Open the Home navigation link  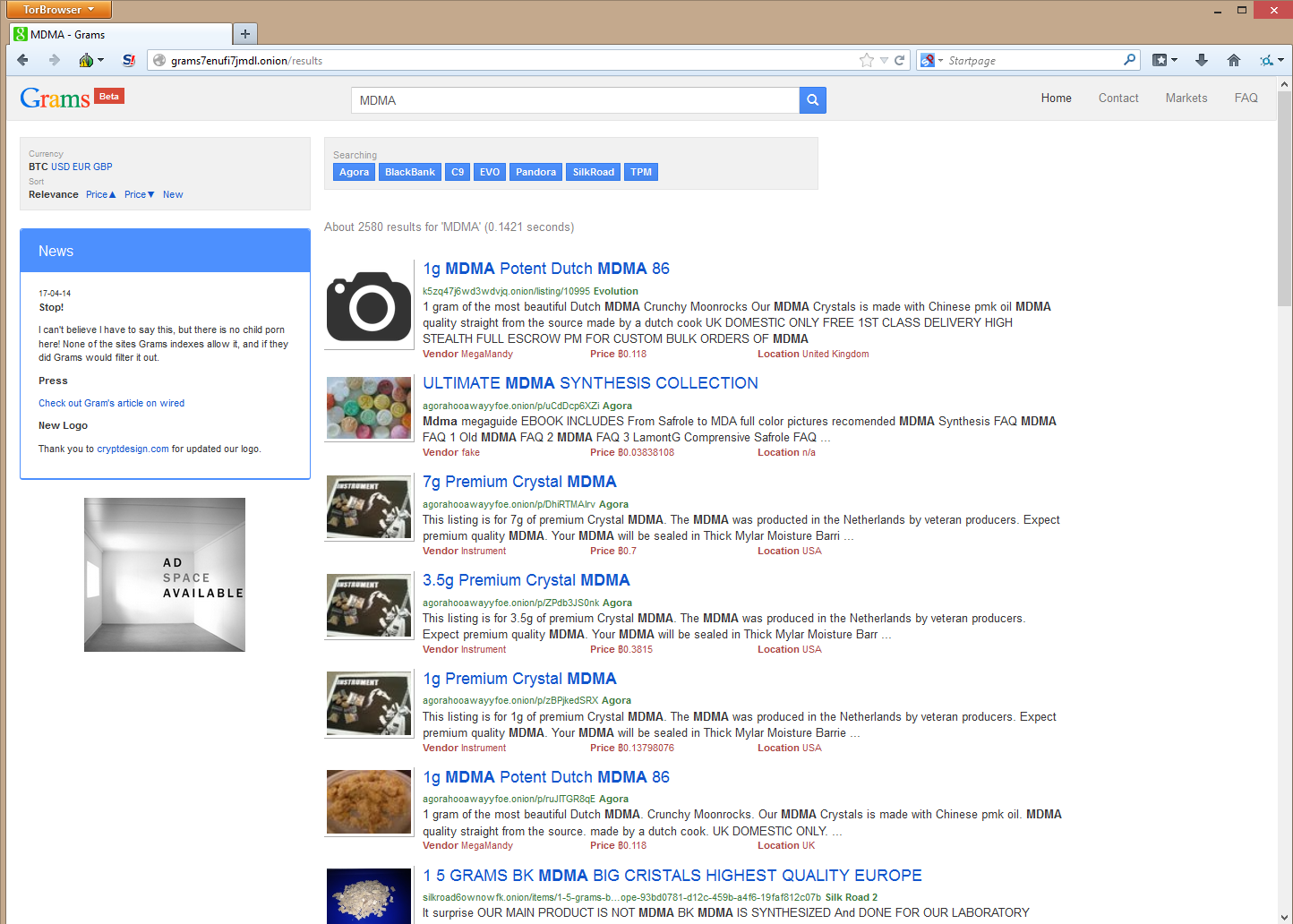coord(1056,98)
